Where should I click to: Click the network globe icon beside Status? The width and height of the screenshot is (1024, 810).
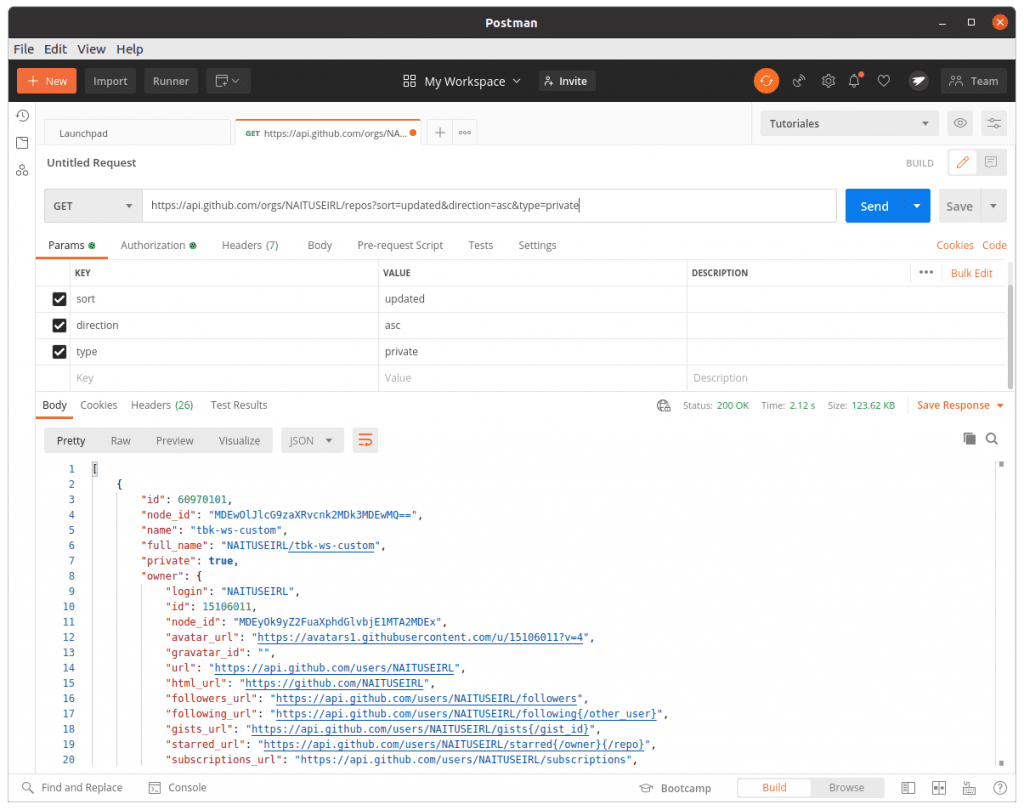coord(664,406)
